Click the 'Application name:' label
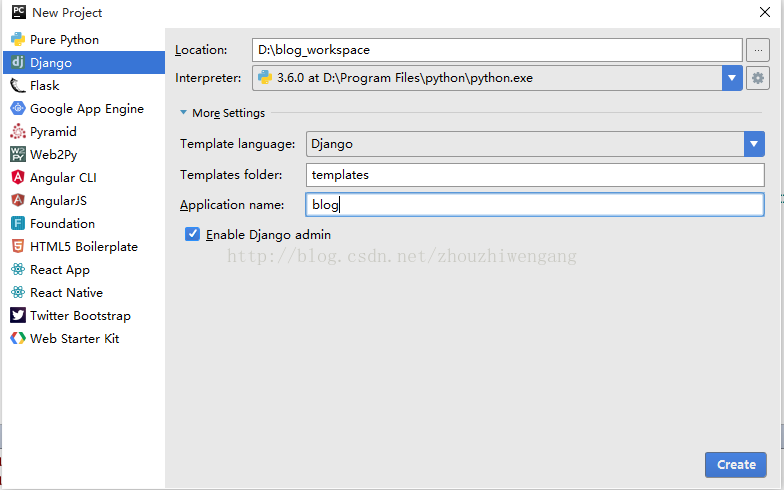This screenshot has height=490, width=784. tap(232, 205)
